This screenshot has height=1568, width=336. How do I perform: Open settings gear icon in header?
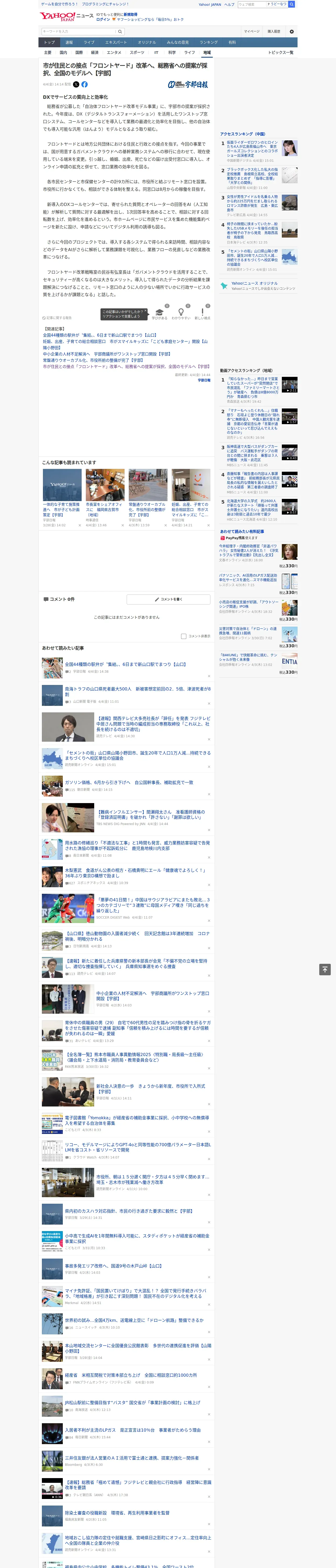click(x=292, y=32)
